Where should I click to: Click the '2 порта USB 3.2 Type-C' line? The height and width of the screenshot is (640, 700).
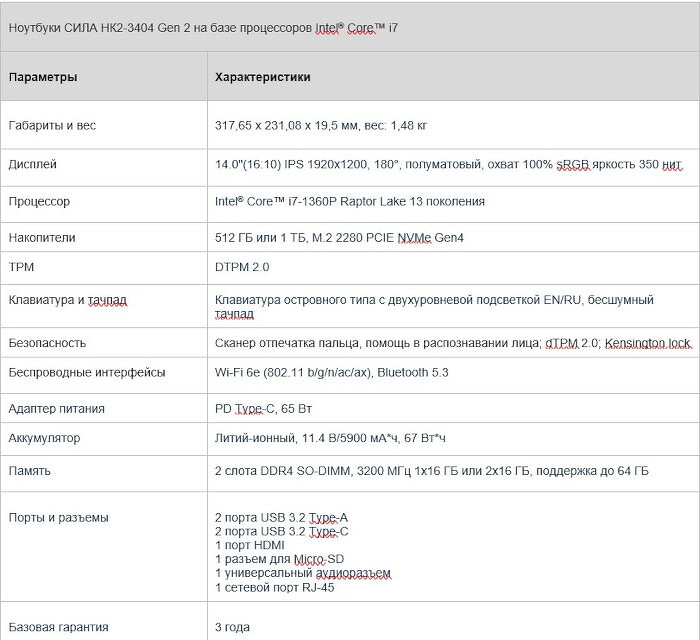(281, 532)
